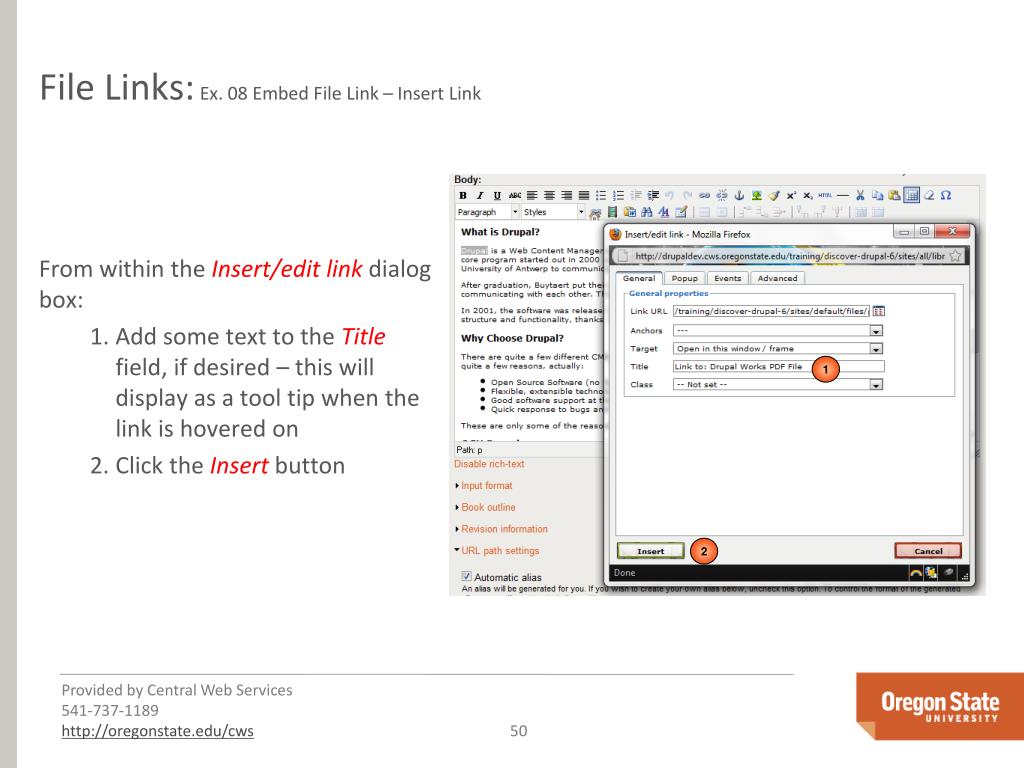Browse files using icon beside Link URL
Image resolution: width=1024 pixels, height=768 pixels.
click(878, 311)
